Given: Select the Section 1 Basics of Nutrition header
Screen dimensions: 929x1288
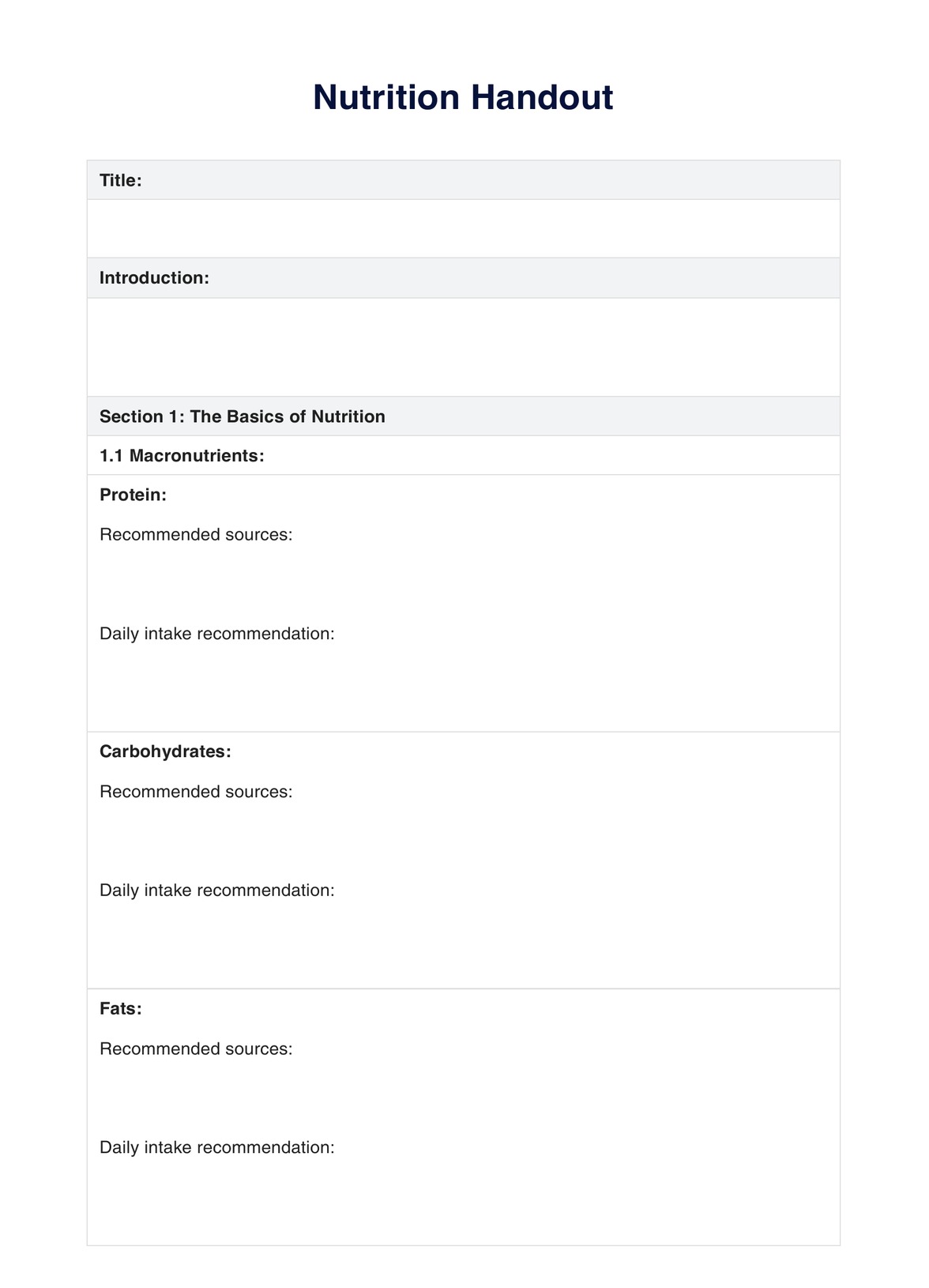Looking at the screenshot, I should (243, 416).
